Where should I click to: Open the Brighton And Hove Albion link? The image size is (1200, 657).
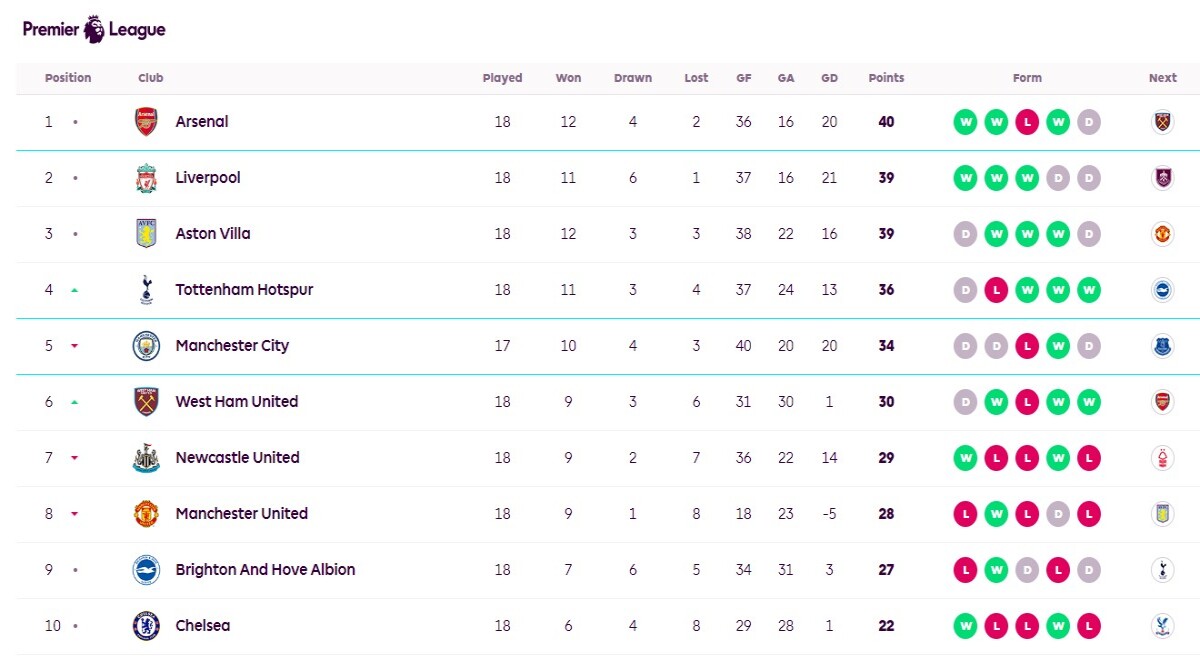(x=265, y=570)
